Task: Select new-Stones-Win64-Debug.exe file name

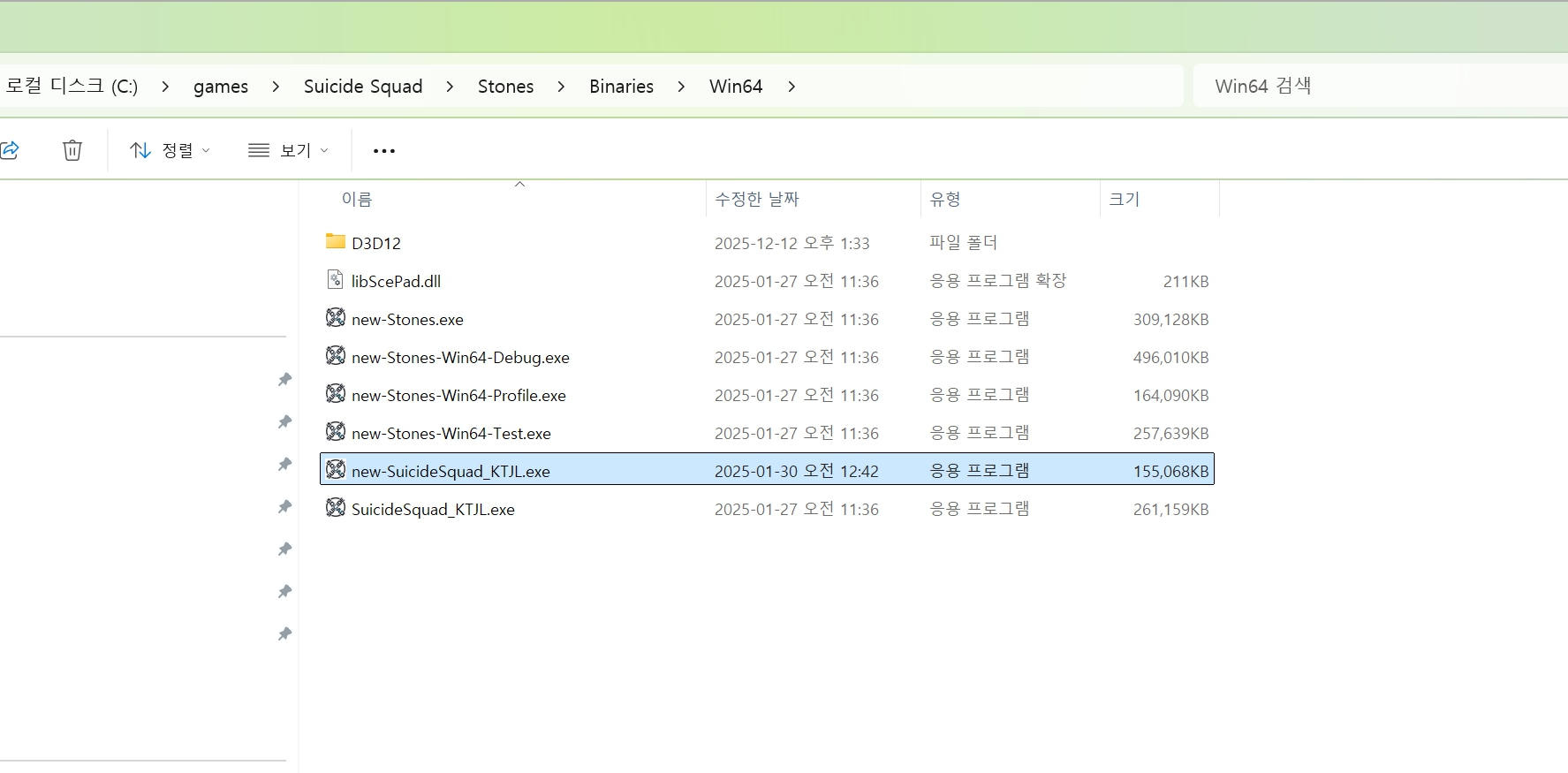Action: click(x=460, y=357)
